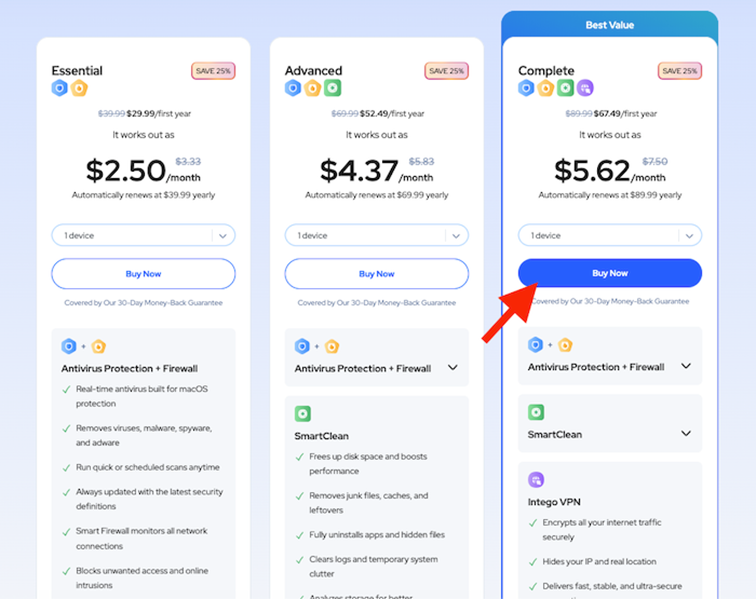Click the SAVE 25% badge on Essential plan

click(212, 71)
